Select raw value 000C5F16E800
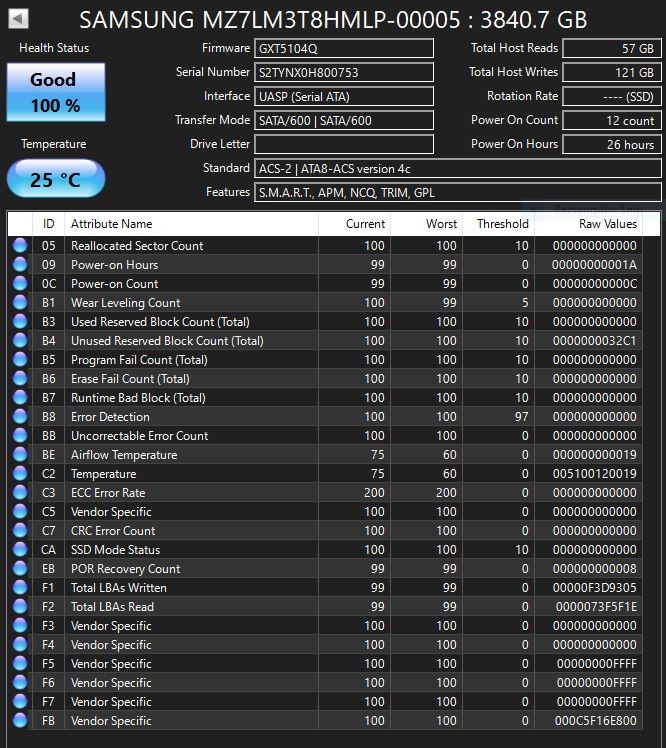The image size is (666, 748). coord(595,721)
